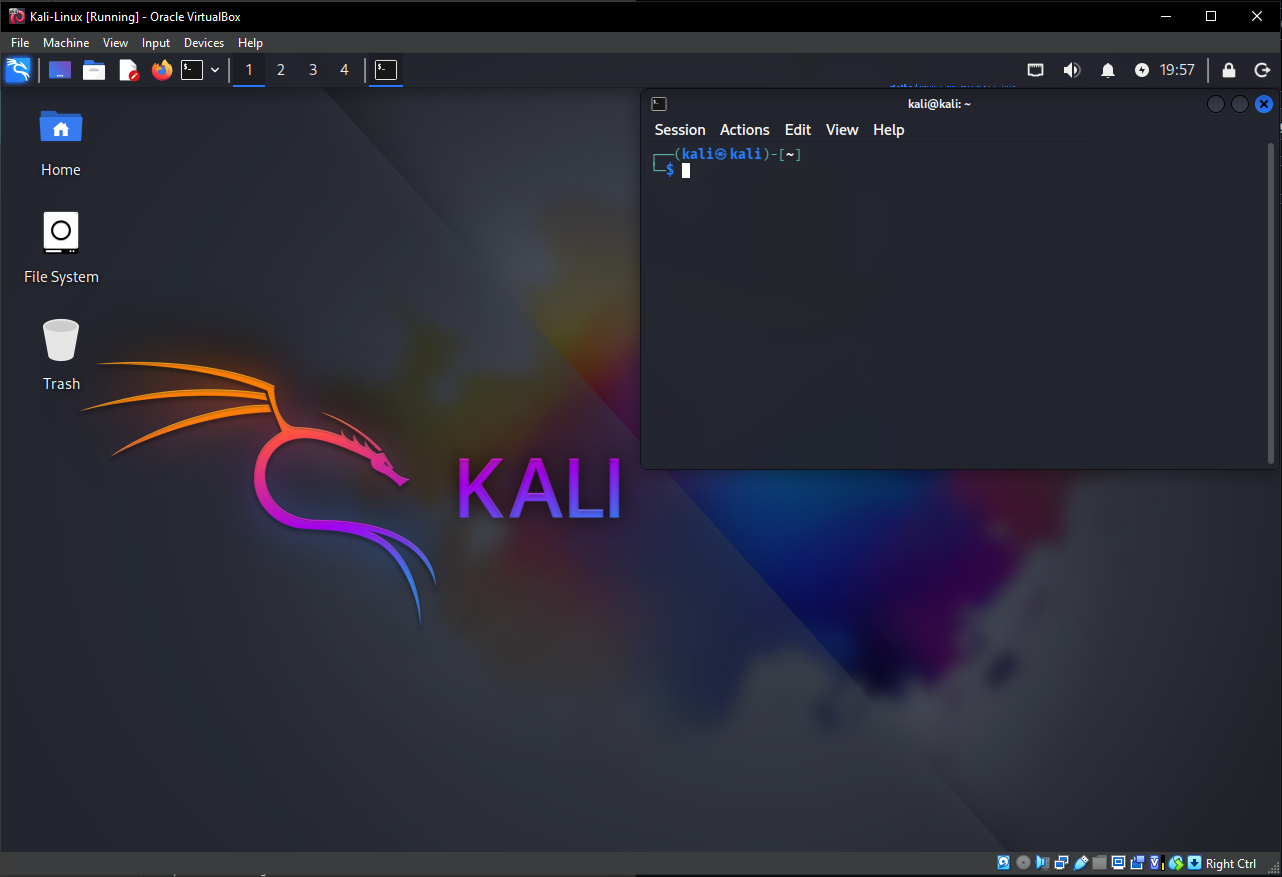This screenshot has width=1282, height=877.
Task: Open the notification bell in the panel
Action: 1107,70
